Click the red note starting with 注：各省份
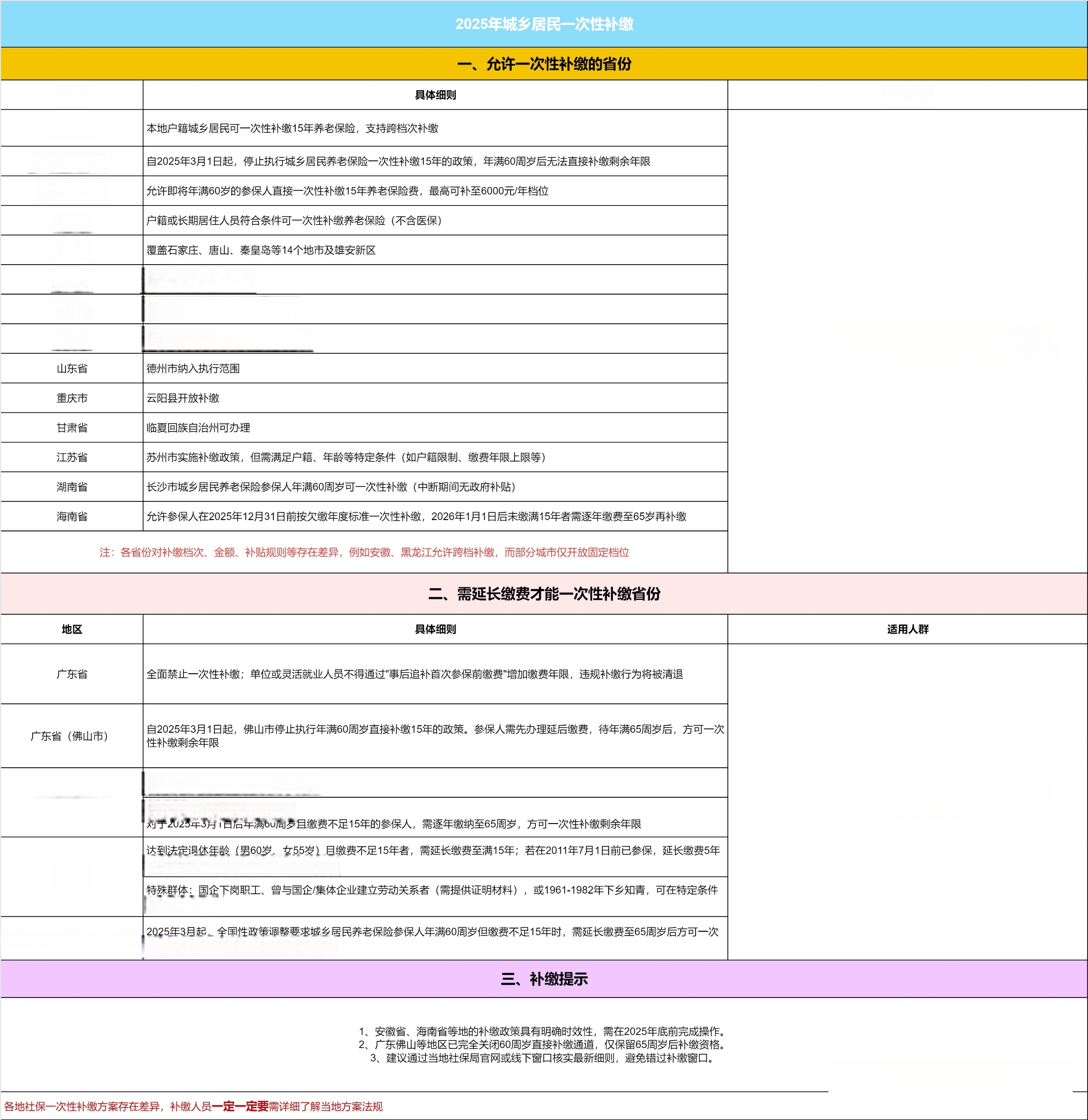 (364, 552)
